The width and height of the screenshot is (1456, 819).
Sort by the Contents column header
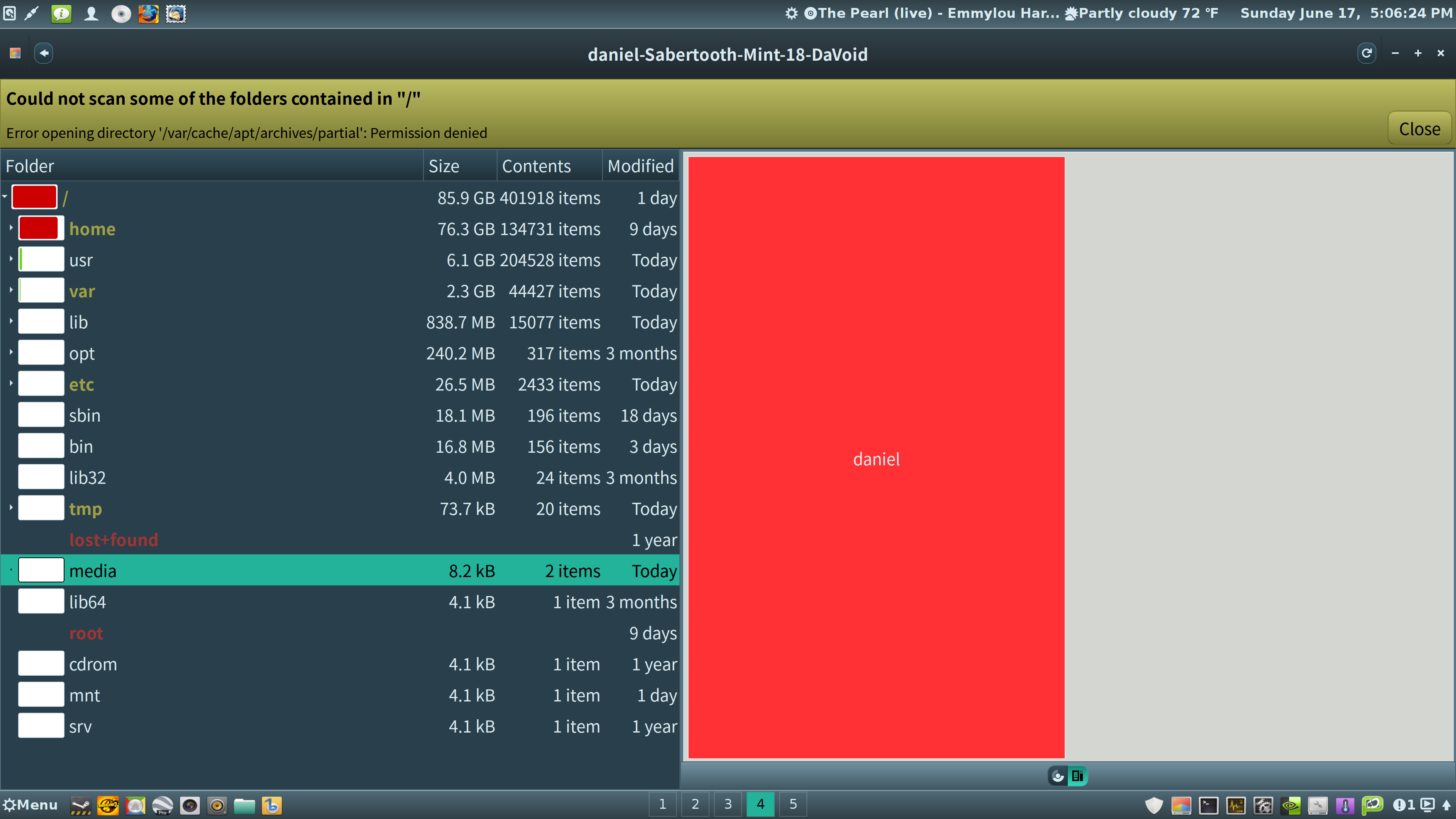(x=549, y=166)
